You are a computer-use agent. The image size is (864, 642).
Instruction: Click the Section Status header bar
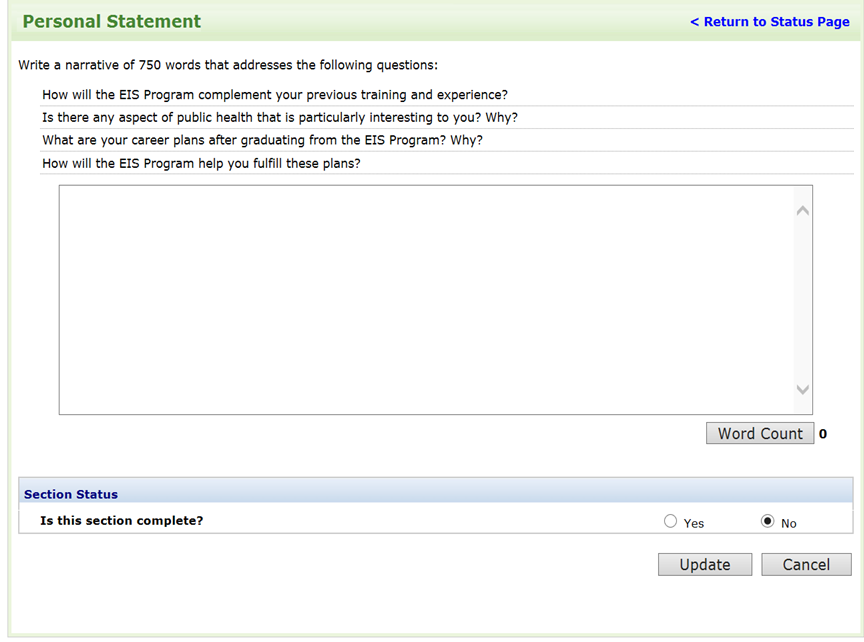click(436, 494)
